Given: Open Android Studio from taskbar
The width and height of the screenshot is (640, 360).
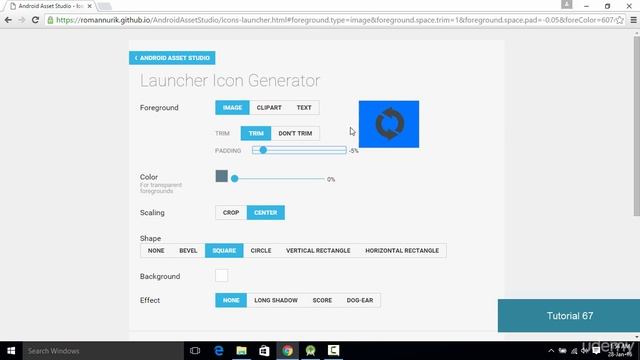Looking at the screenshot, I should 310,351.
